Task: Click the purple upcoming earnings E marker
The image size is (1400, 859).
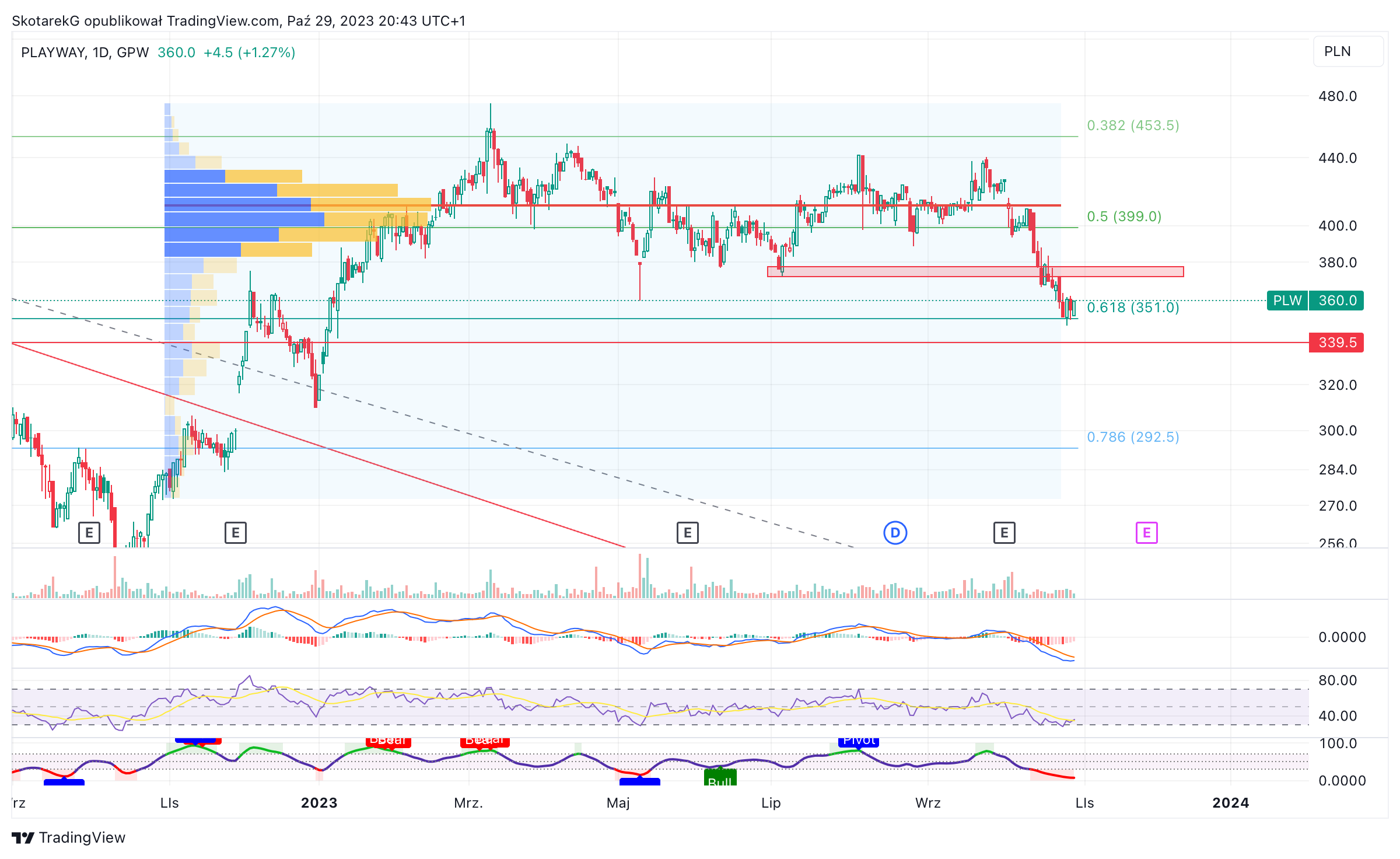Action: (1147, 532)
